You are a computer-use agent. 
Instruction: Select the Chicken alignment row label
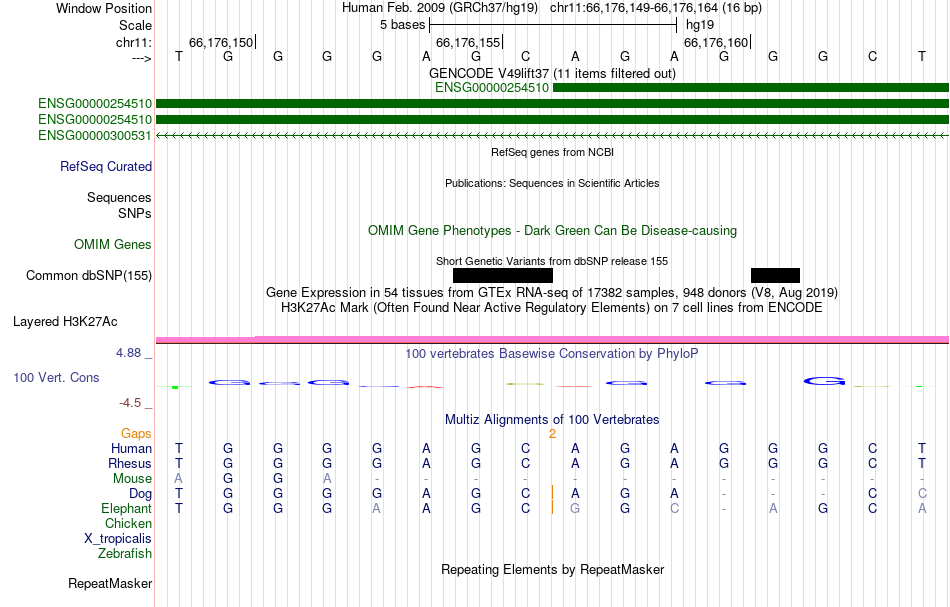point(128,523)
